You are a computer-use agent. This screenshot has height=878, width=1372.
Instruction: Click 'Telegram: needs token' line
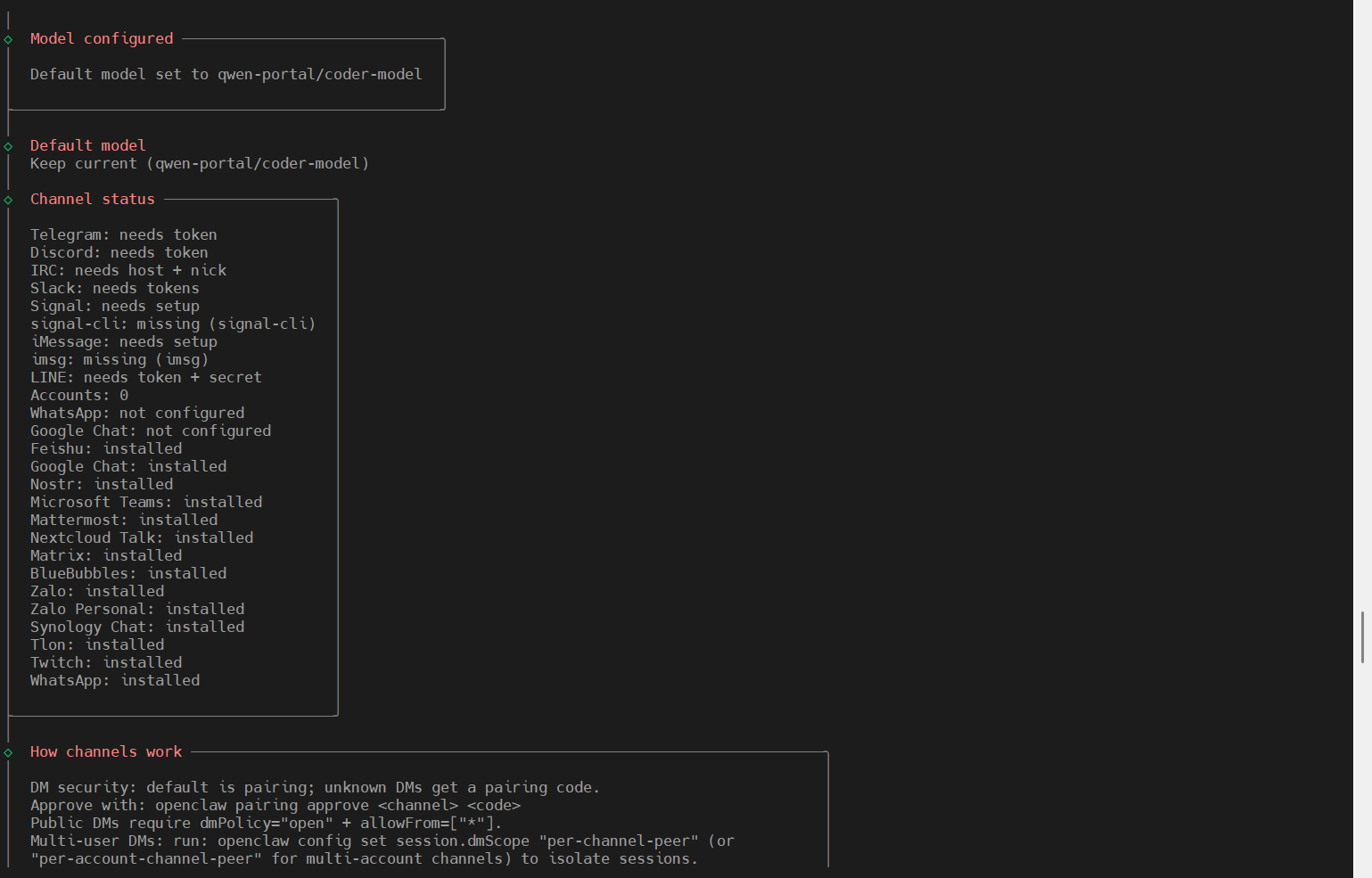tap(124, 234)
